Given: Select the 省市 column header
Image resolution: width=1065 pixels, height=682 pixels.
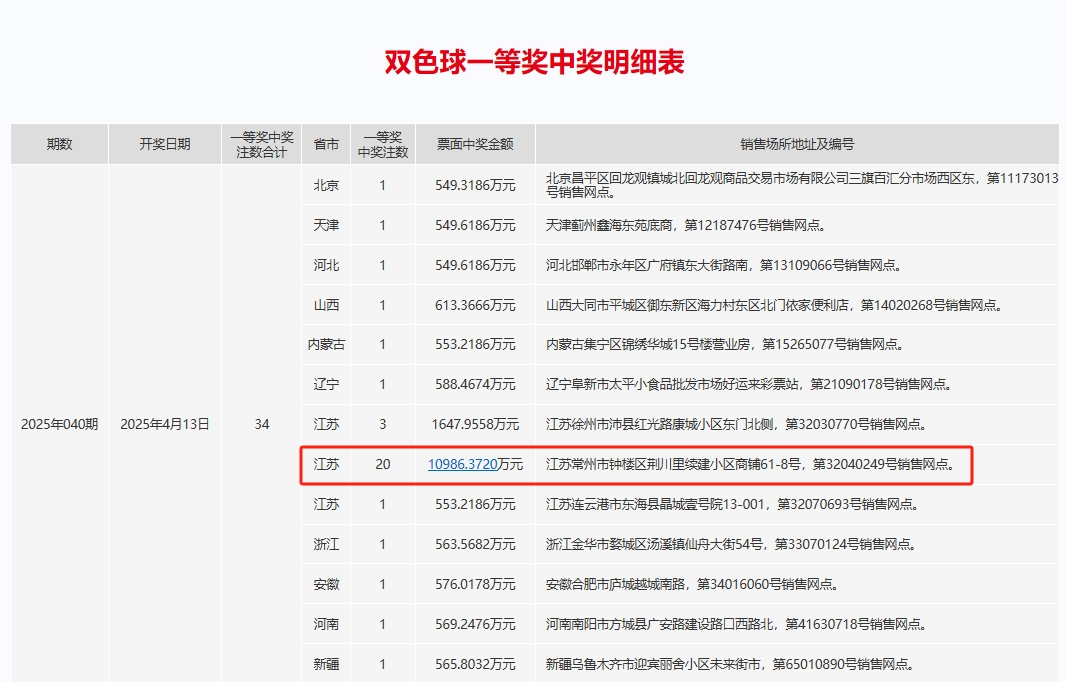Looking at the screenshot, I should (x=326, y=144).
